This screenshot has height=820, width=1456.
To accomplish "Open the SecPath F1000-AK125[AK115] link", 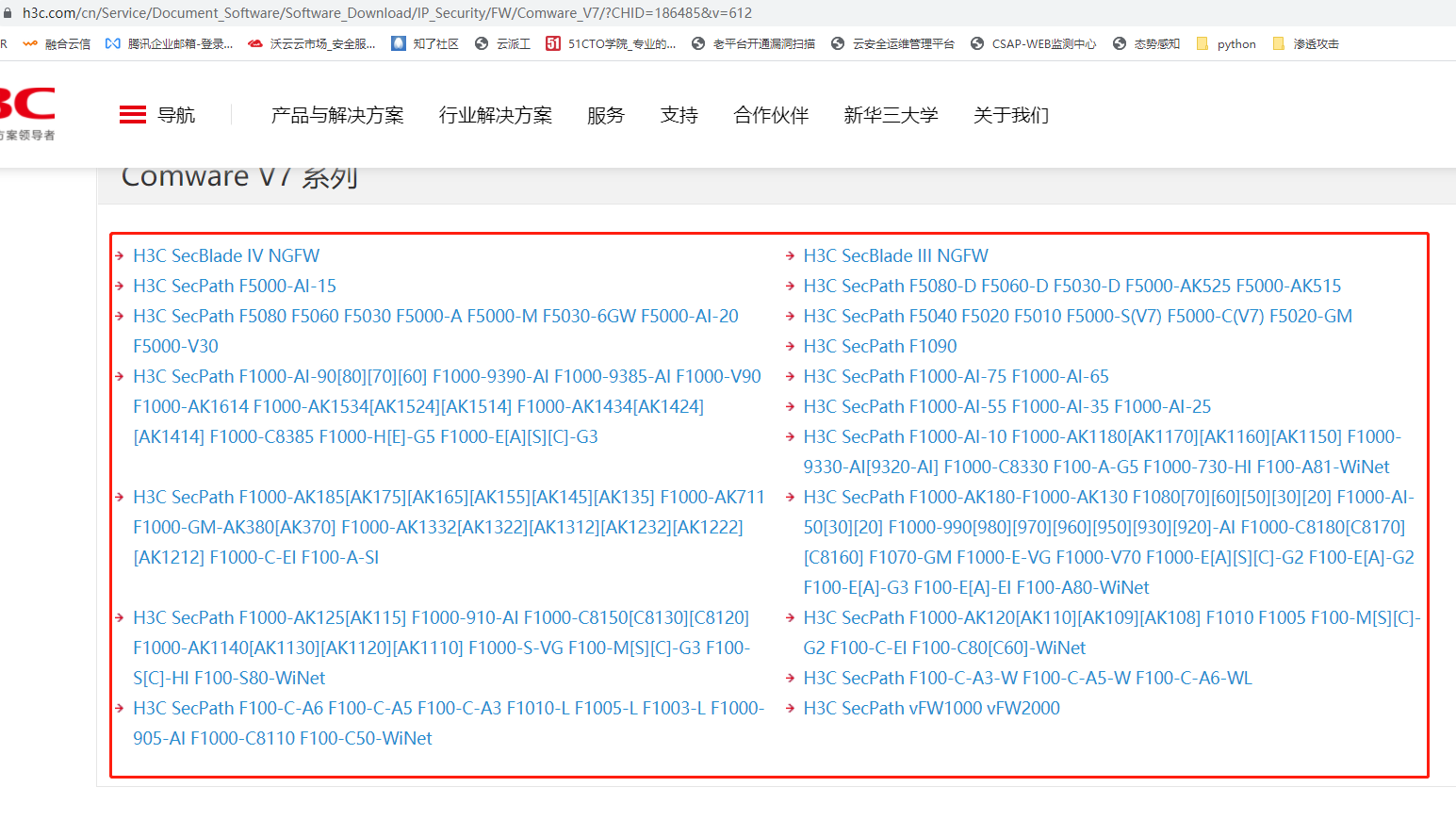I will (441, 648).
